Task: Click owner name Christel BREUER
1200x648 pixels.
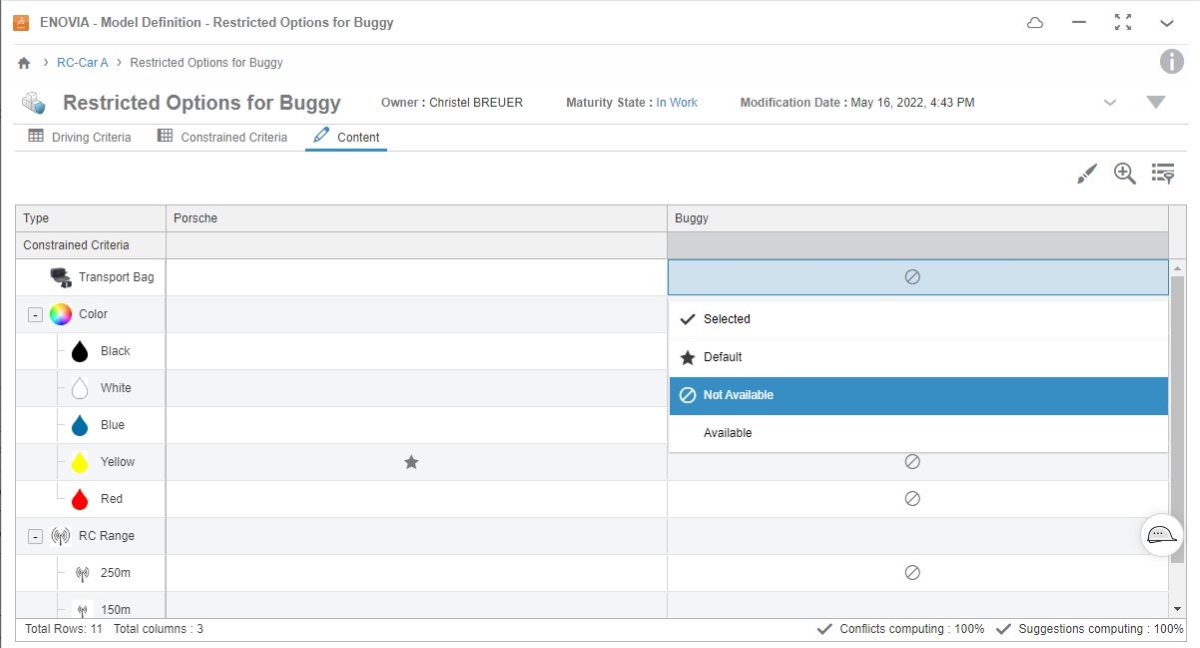Action: tap(476, 103)
